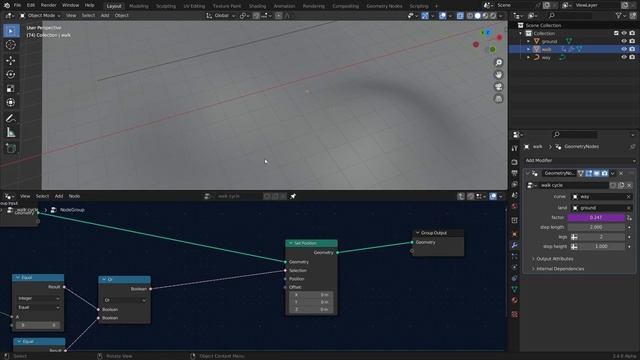Open node editor Add menu

59,196
